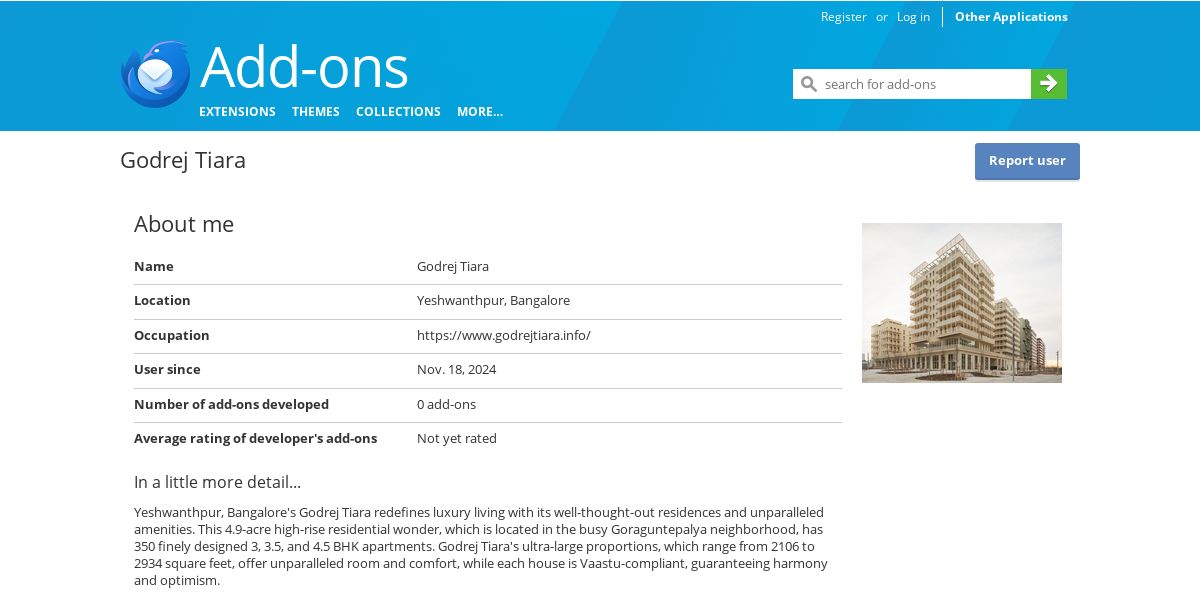Click the In a little more detail heading
The width and height of the screenshot is (1200, 600).
(x=217, y=482)
